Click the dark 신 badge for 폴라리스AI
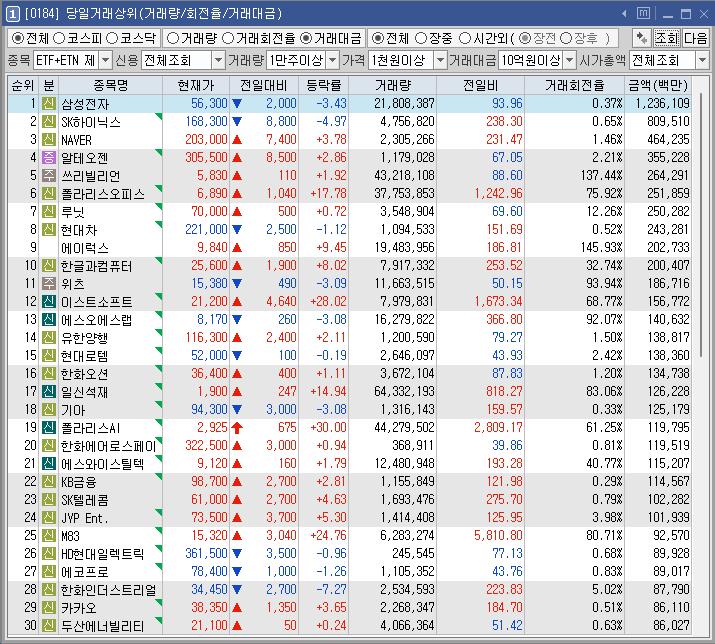 (x=49, y=427)
